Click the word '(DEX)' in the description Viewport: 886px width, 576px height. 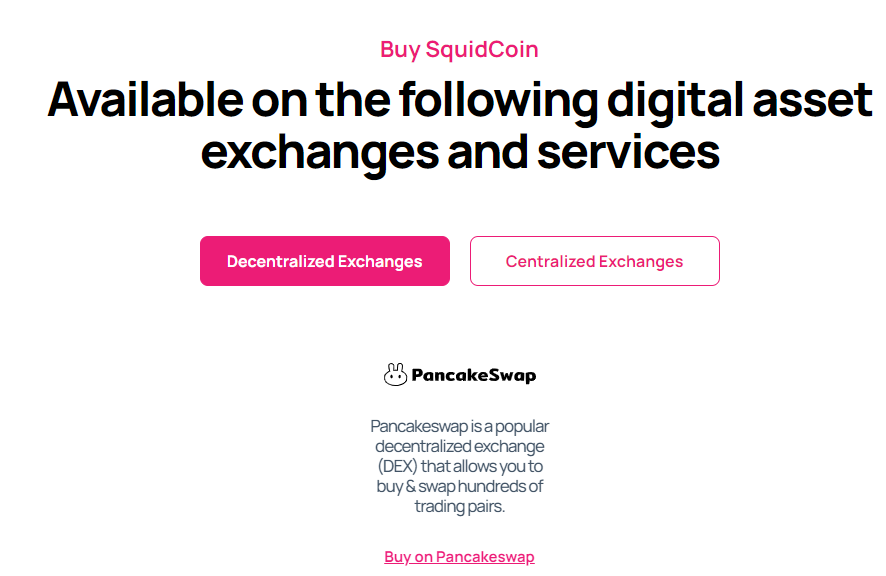pyautogui.click(x=398, y=466)
